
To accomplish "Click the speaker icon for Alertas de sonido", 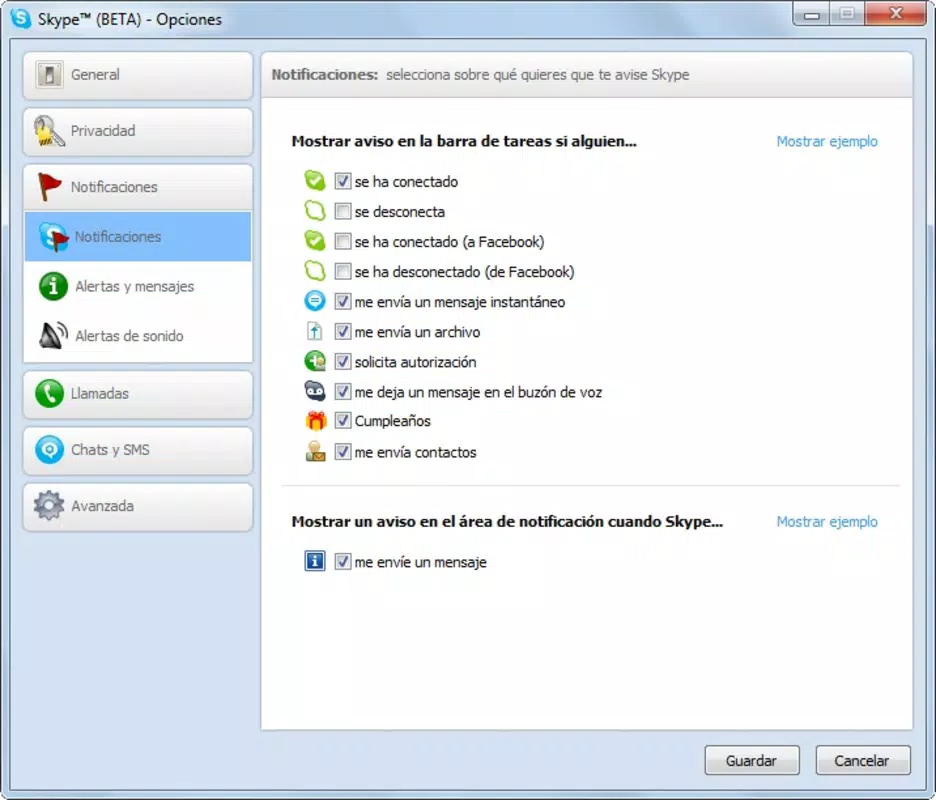I will click(53, 336).
